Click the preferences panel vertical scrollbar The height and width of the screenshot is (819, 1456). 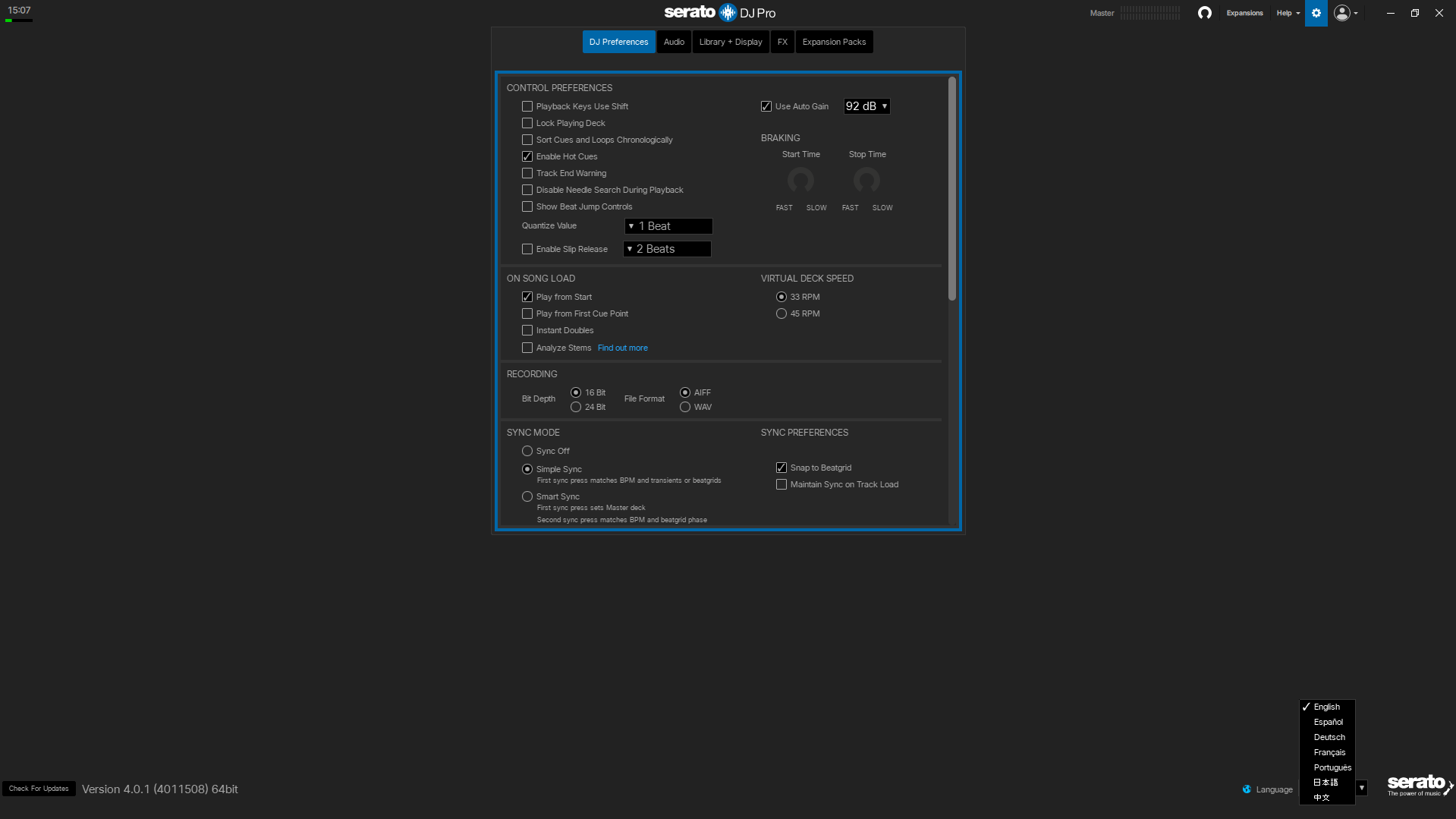(951, 188)
